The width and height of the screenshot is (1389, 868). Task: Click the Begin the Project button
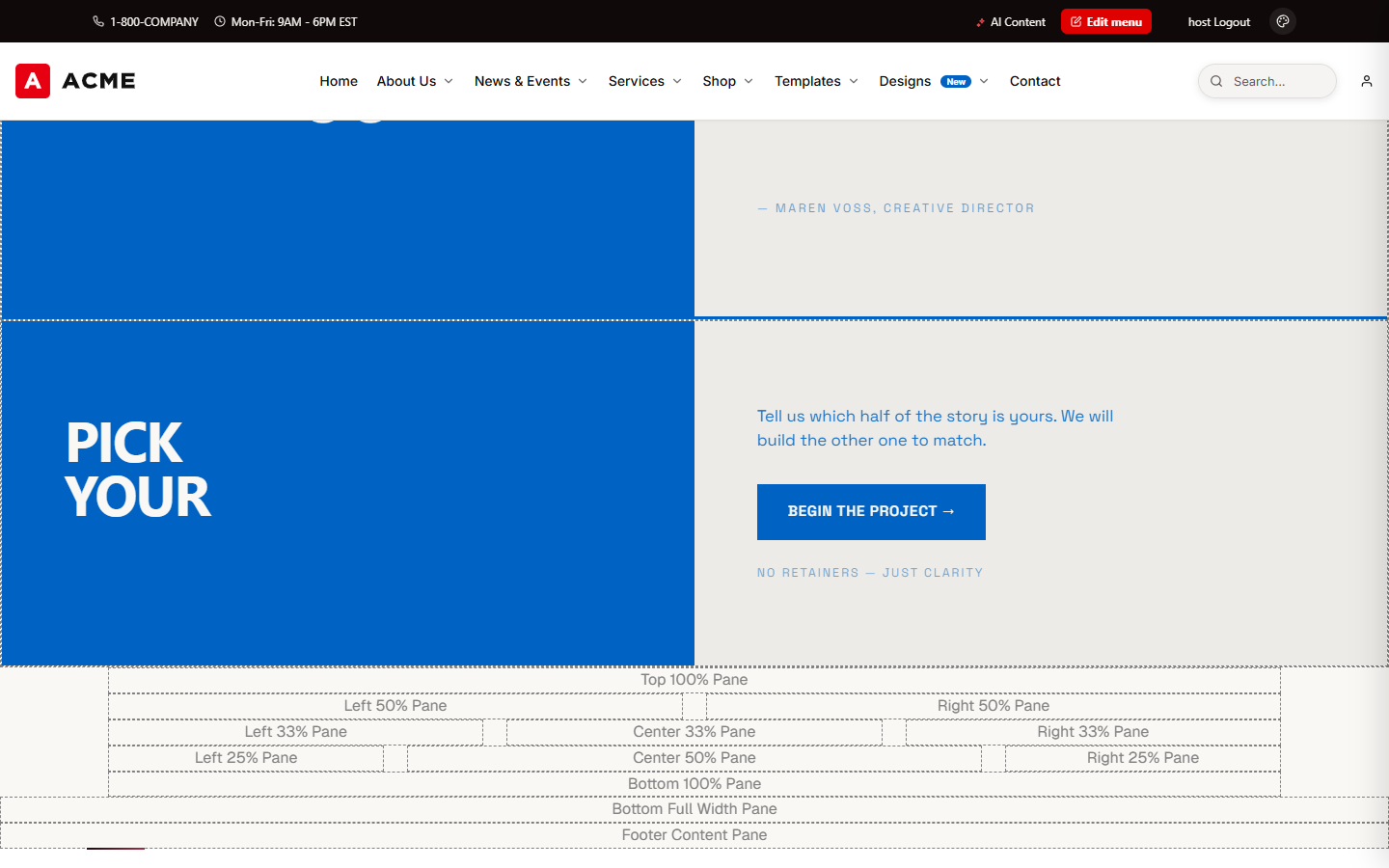[871, 512]
